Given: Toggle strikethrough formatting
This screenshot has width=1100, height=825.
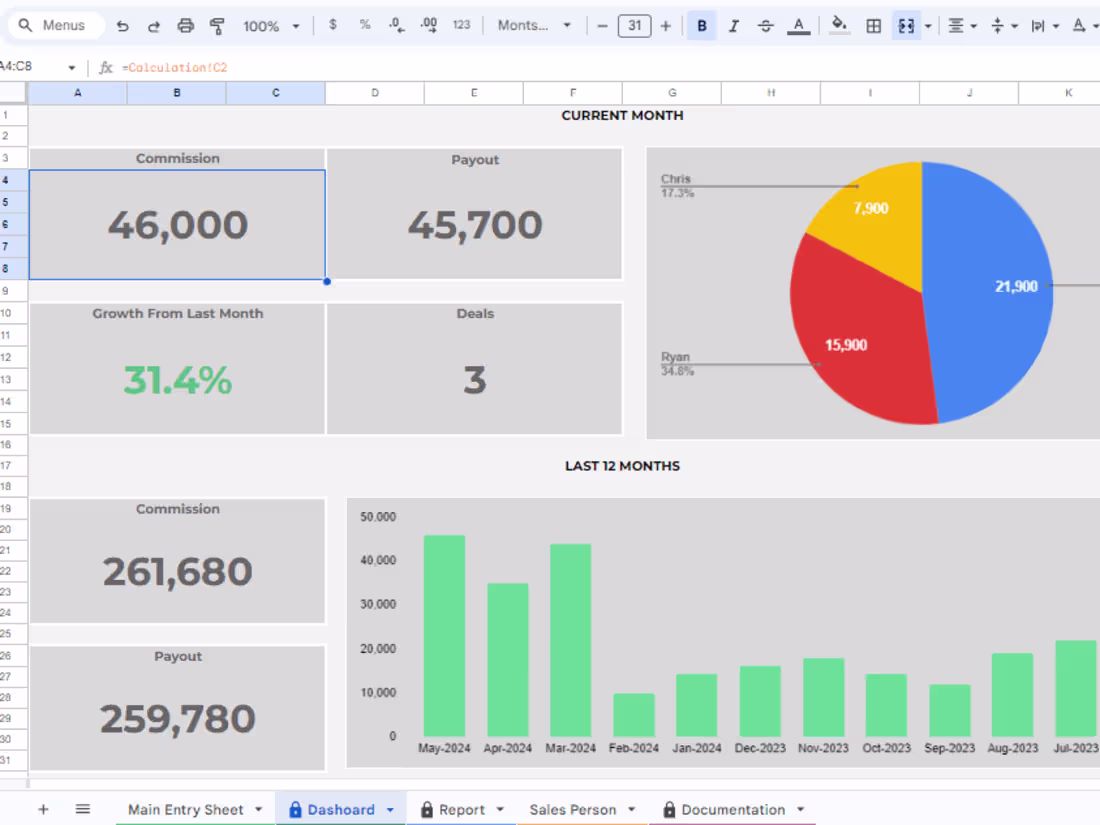Looking at the screenshot, I should click(765, 25).
